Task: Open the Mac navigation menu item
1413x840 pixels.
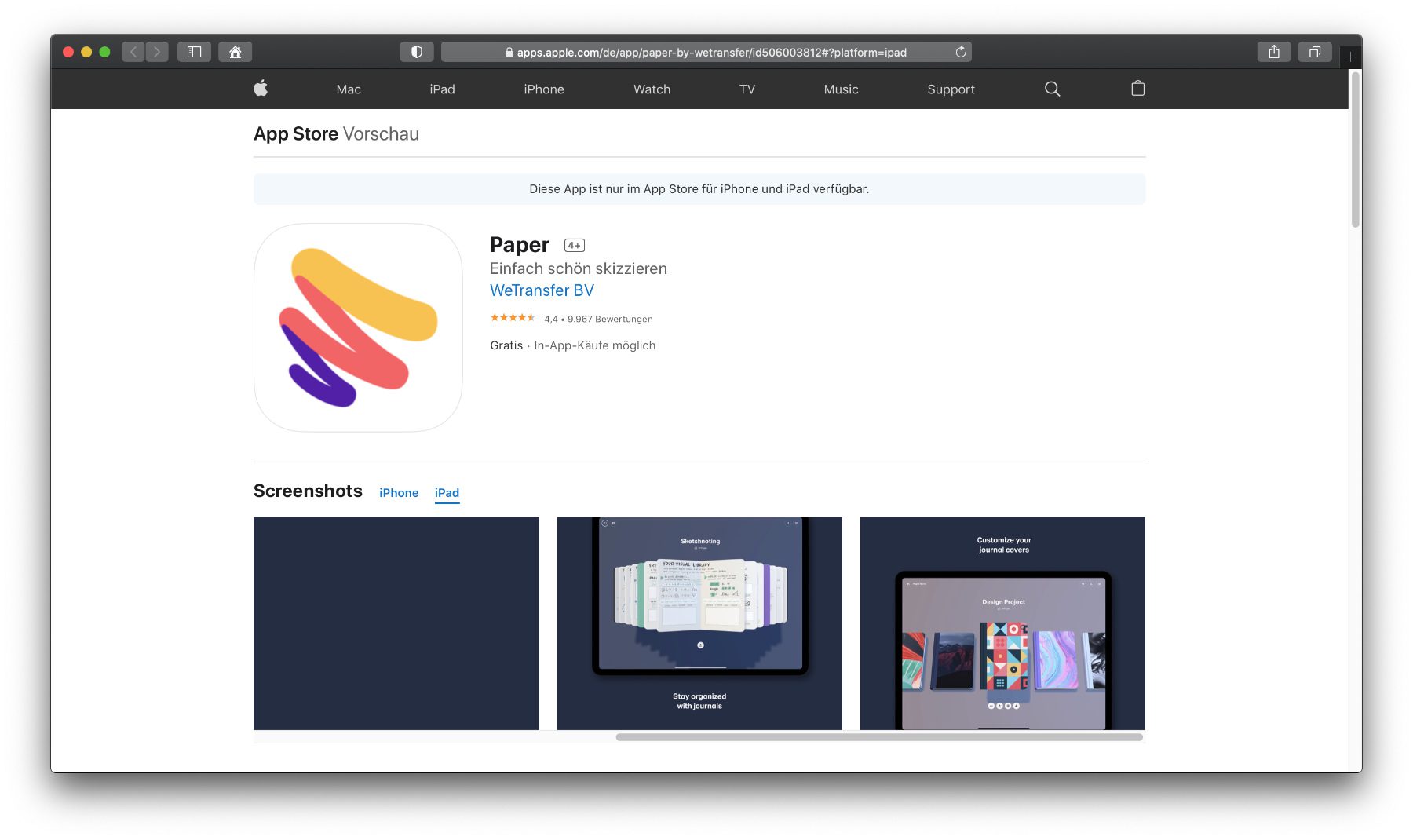Action: coord(349,89)
